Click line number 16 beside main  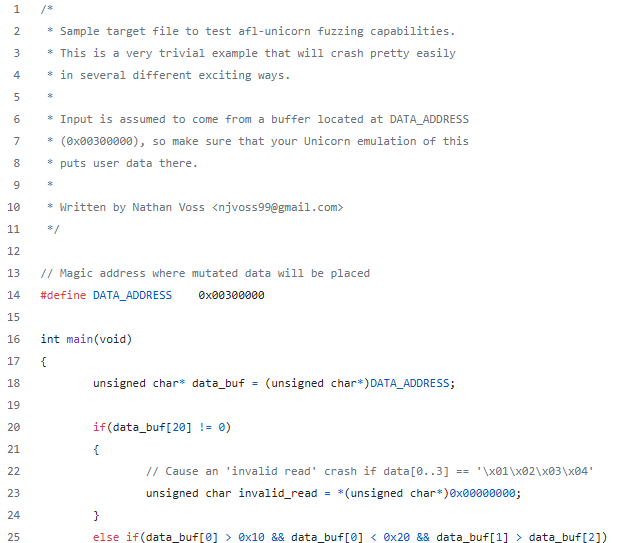tap(14, 339)
